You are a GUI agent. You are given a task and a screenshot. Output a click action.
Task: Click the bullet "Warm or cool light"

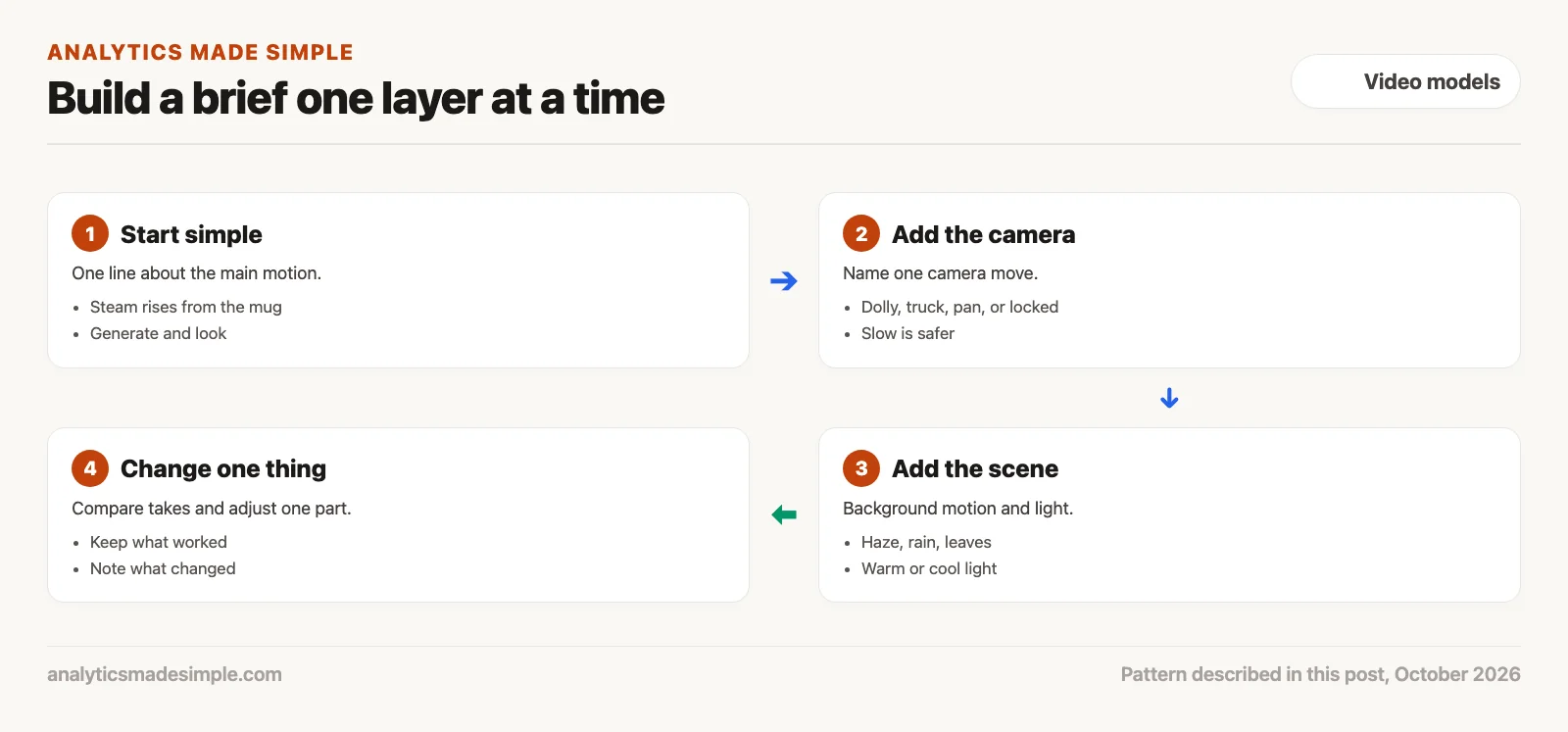click(929, 568)
